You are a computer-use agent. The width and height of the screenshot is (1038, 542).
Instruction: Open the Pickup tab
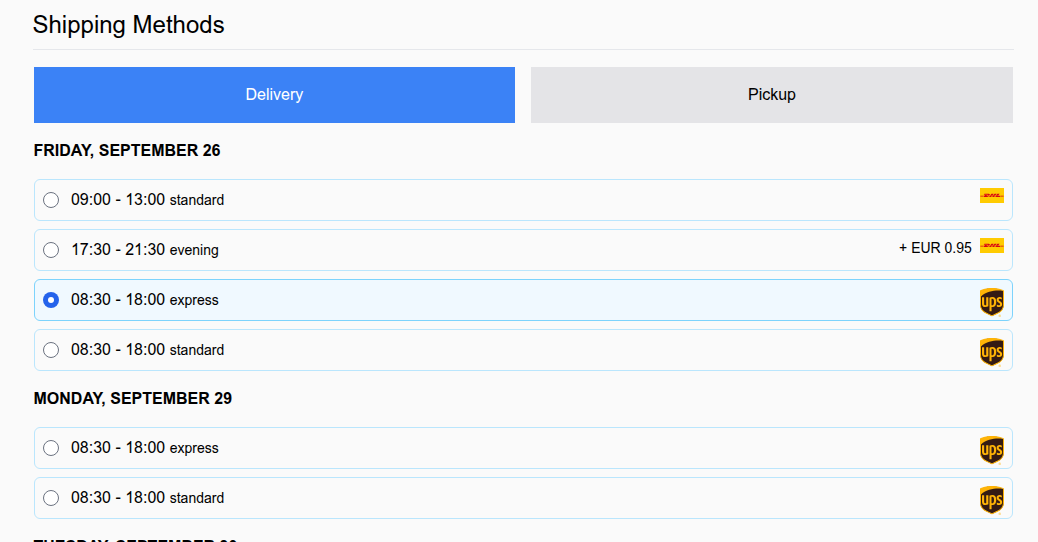click(771, 95)
